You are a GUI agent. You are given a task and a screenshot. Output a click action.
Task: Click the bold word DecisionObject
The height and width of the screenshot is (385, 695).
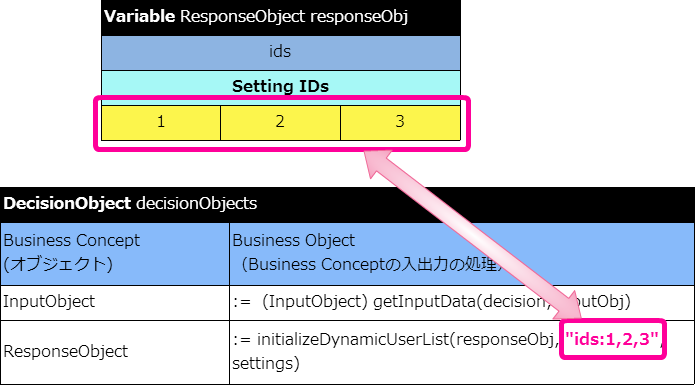(67, 203)
